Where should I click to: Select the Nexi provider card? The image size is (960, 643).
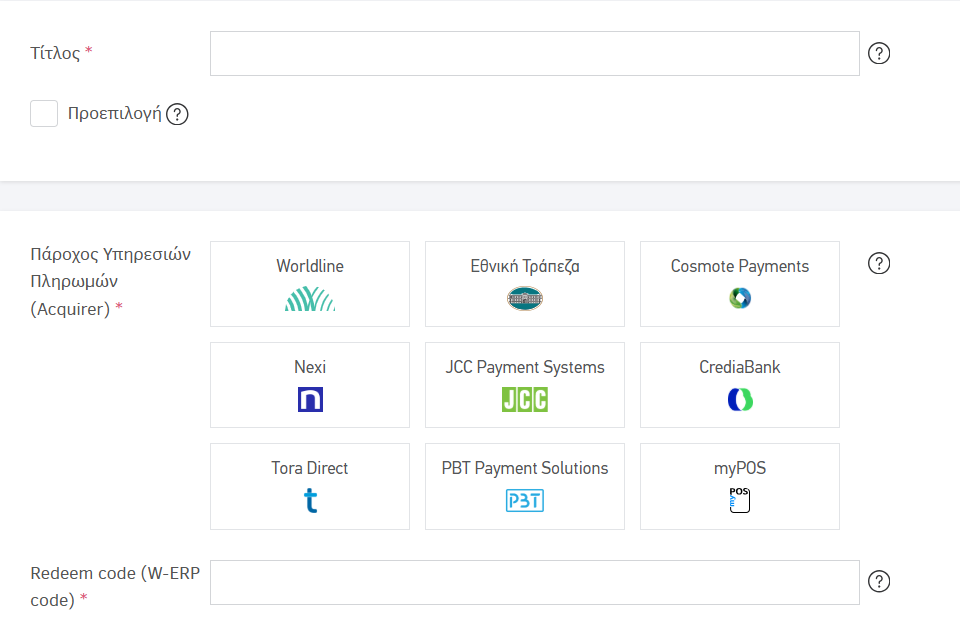click(x=310, y=385)
